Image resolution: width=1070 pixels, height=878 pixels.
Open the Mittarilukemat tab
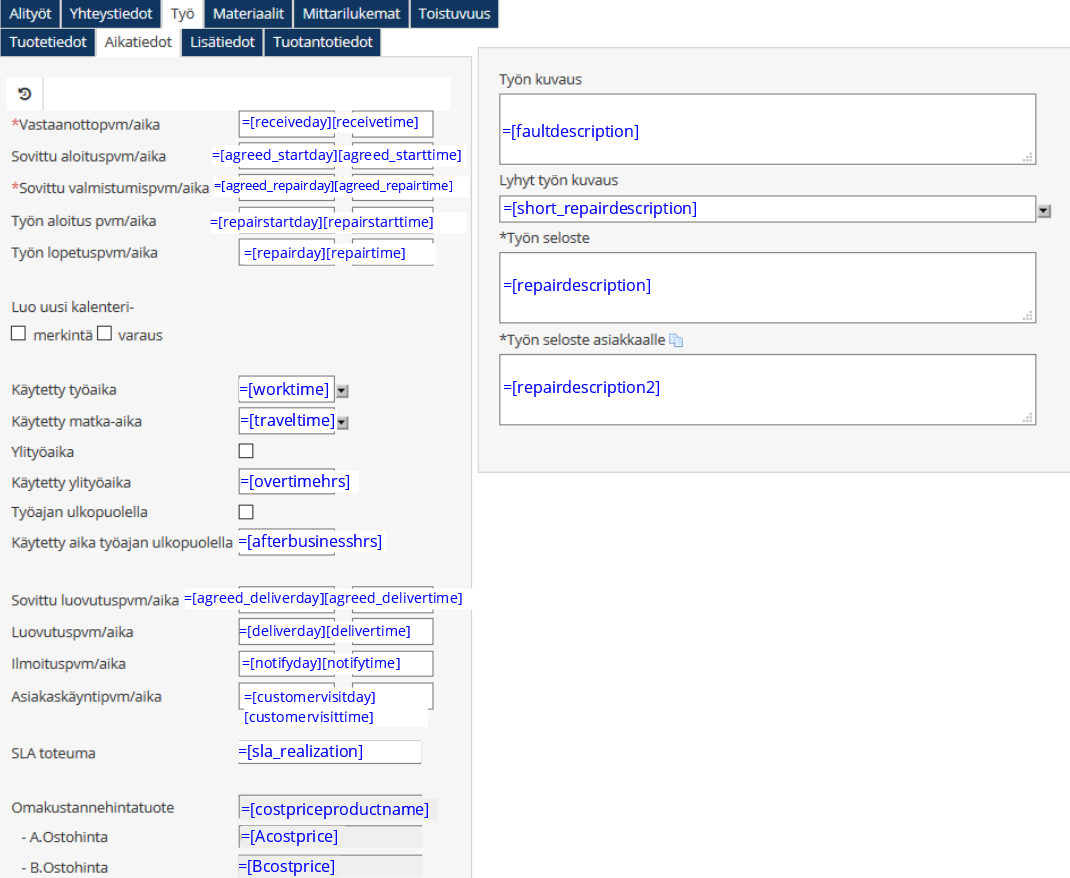pyautogui.click(x=351, y=14)
